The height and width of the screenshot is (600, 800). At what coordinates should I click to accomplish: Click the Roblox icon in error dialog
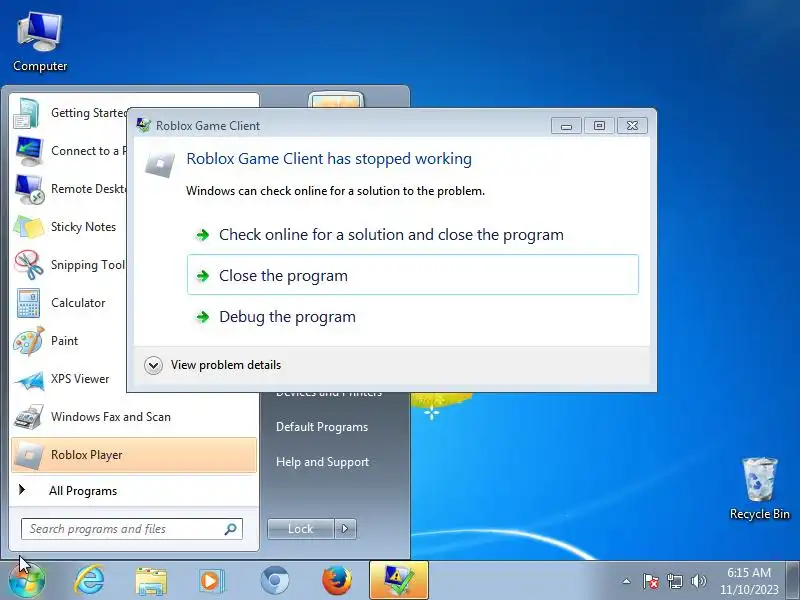(160, 163)
